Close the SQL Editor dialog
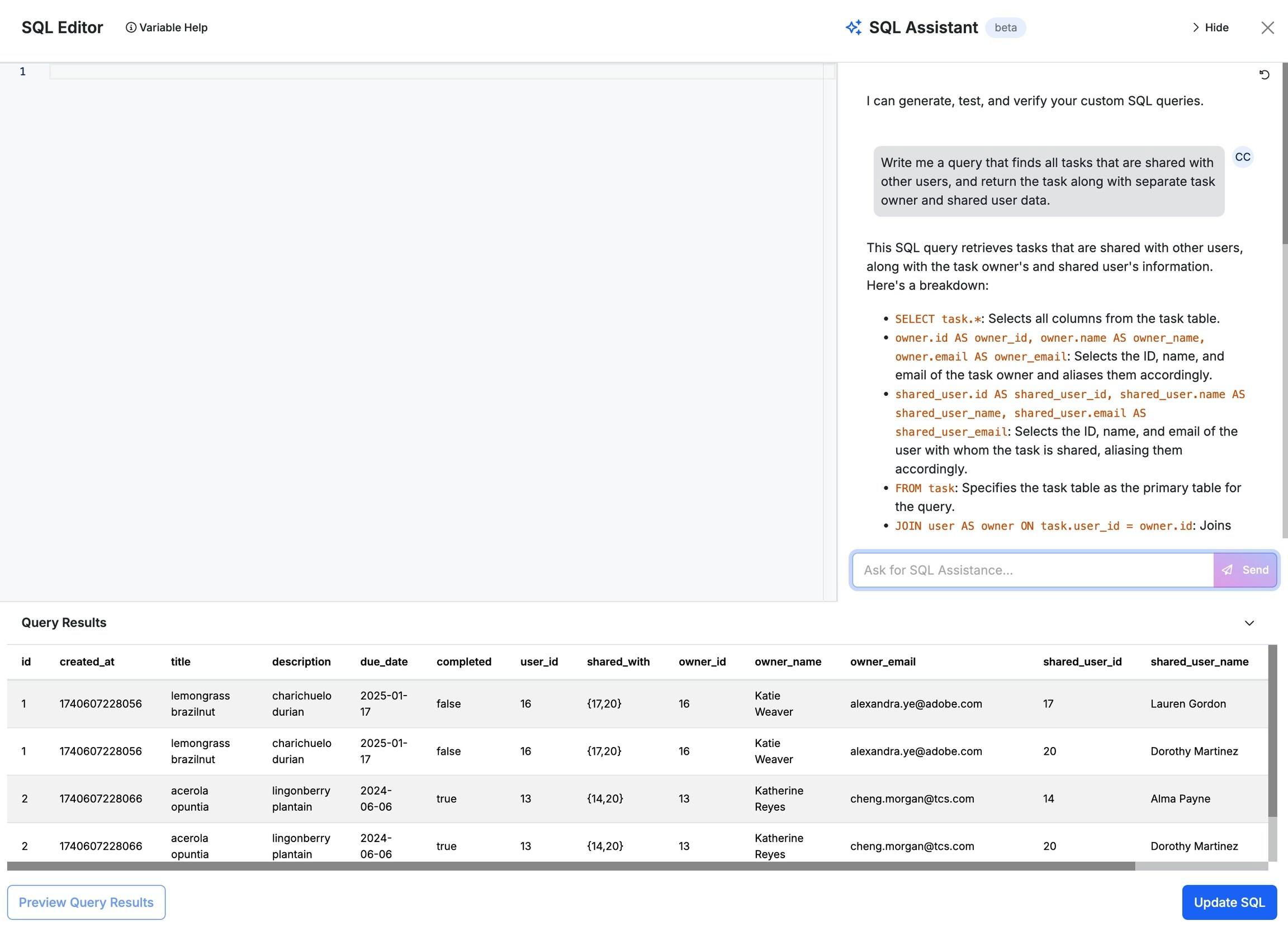The height and width of the screenshot is (936, 1288). 1267,27
